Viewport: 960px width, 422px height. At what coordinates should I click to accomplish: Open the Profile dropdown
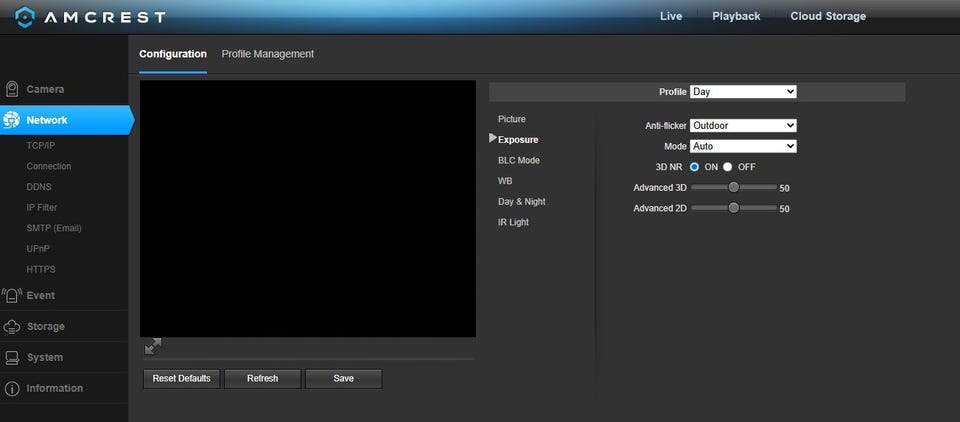tap(743, 92)
